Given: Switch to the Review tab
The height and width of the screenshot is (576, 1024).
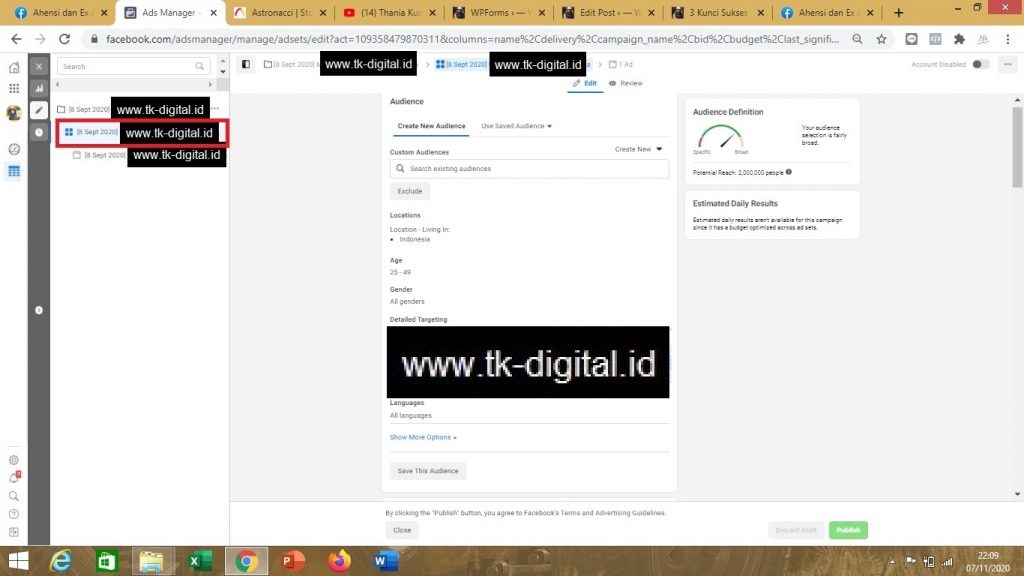Looking at the screenshot, I should (630, 83).
